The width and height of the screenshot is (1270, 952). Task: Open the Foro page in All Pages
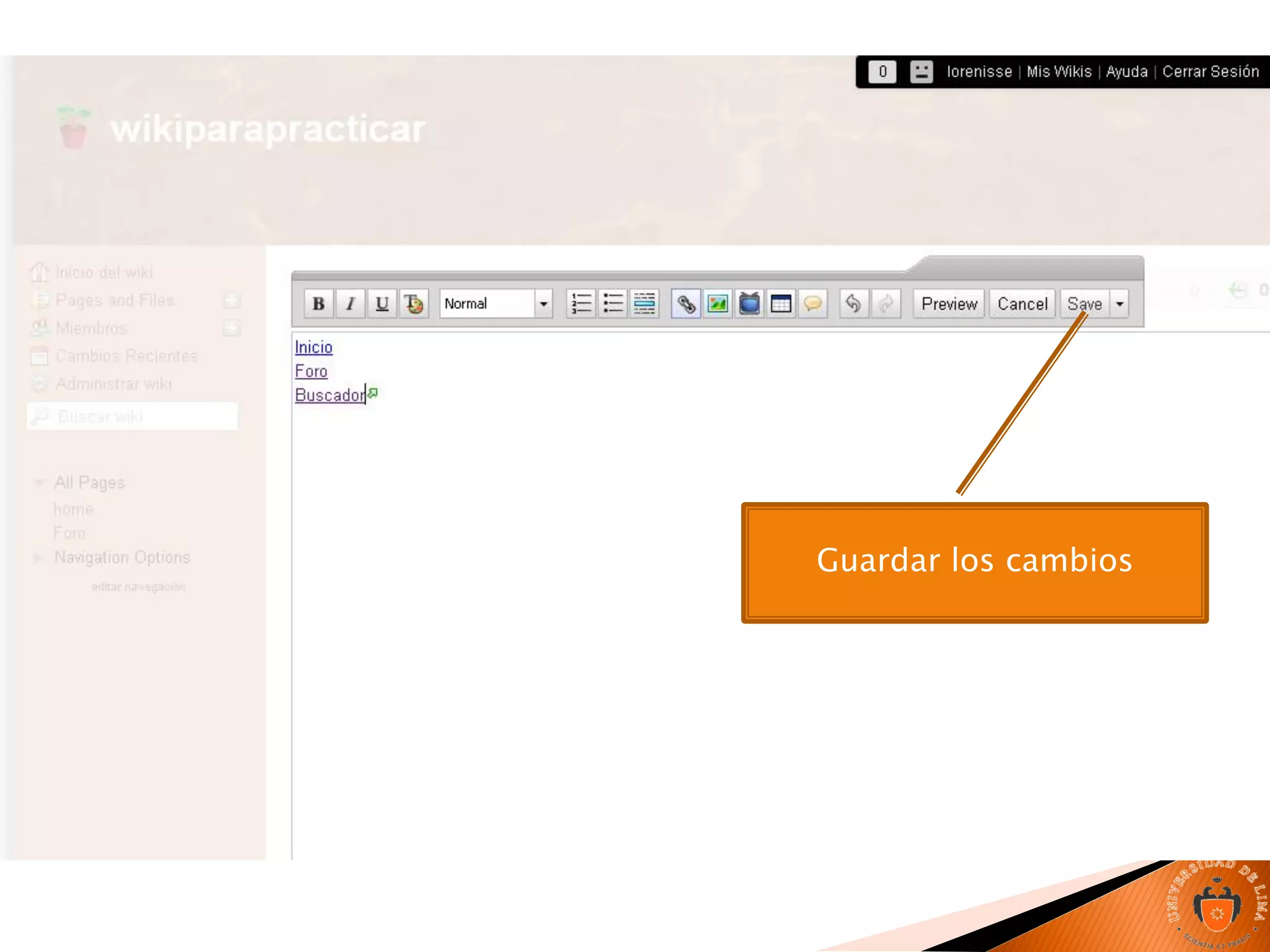pyautogui.click(x=69, y=534)
